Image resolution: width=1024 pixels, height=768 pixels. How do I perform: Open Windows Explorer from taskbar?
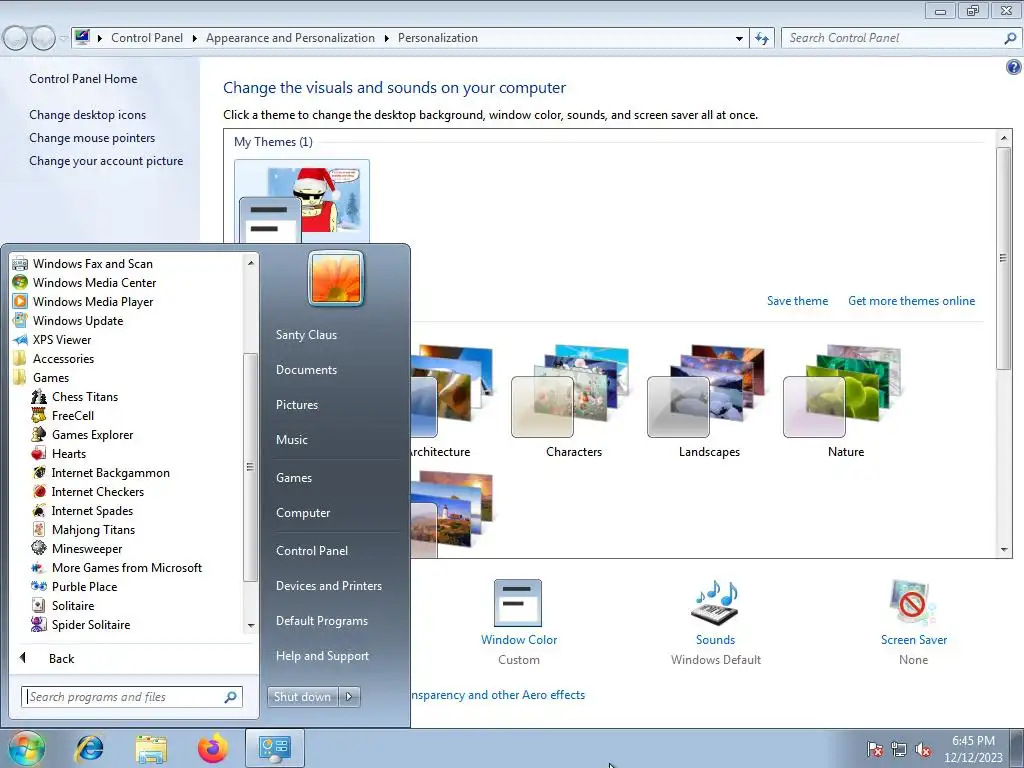click(151, 748)
